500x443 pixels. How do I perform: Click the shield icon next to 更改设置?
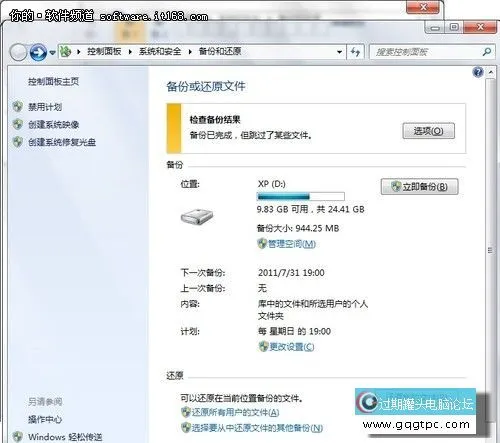point(263,346)
